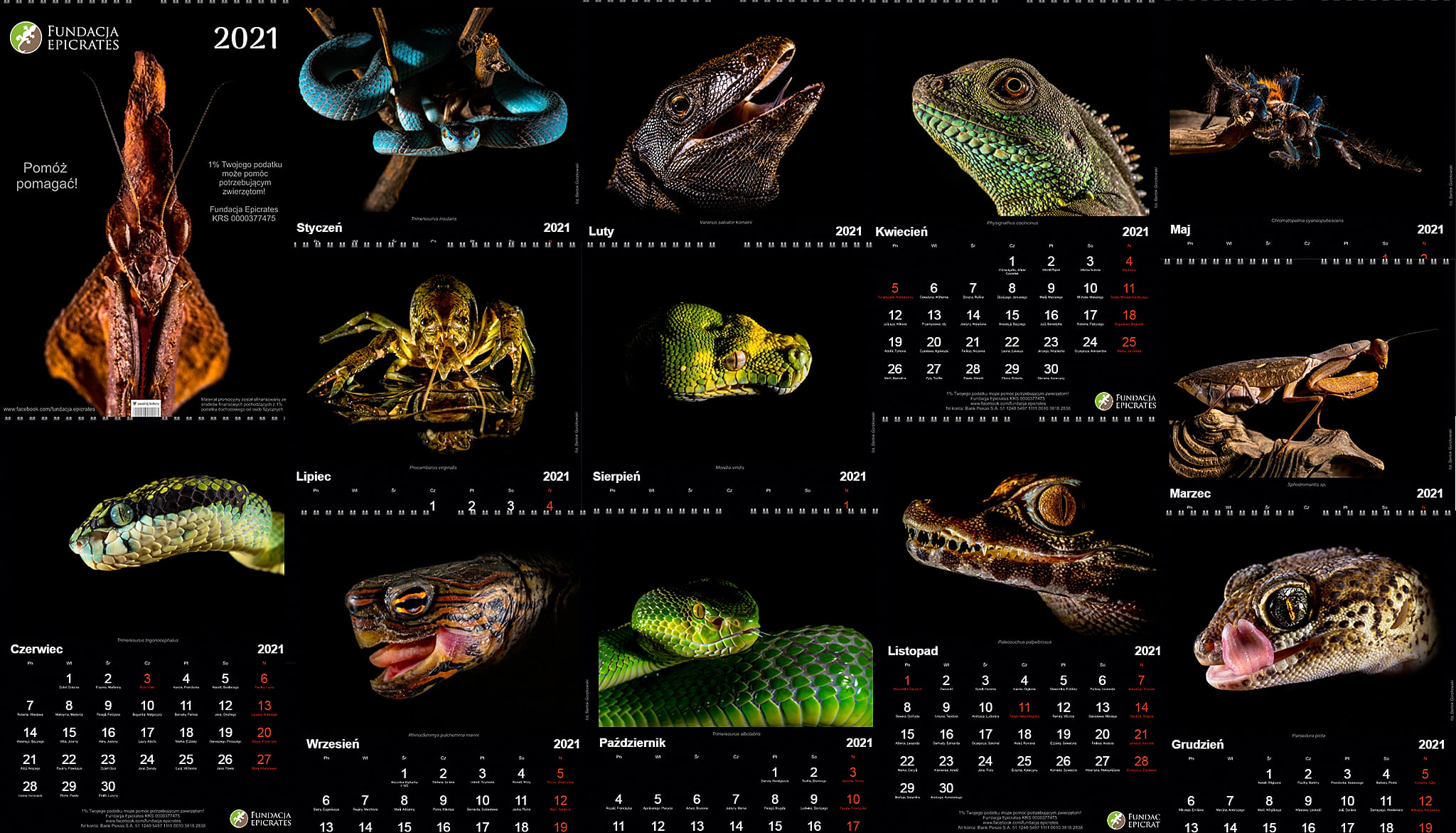The height and width of the screenshot is (833, 1456).
Task: Click red date 25 in the Kwiecień grid
Action: click(1129, 342)
